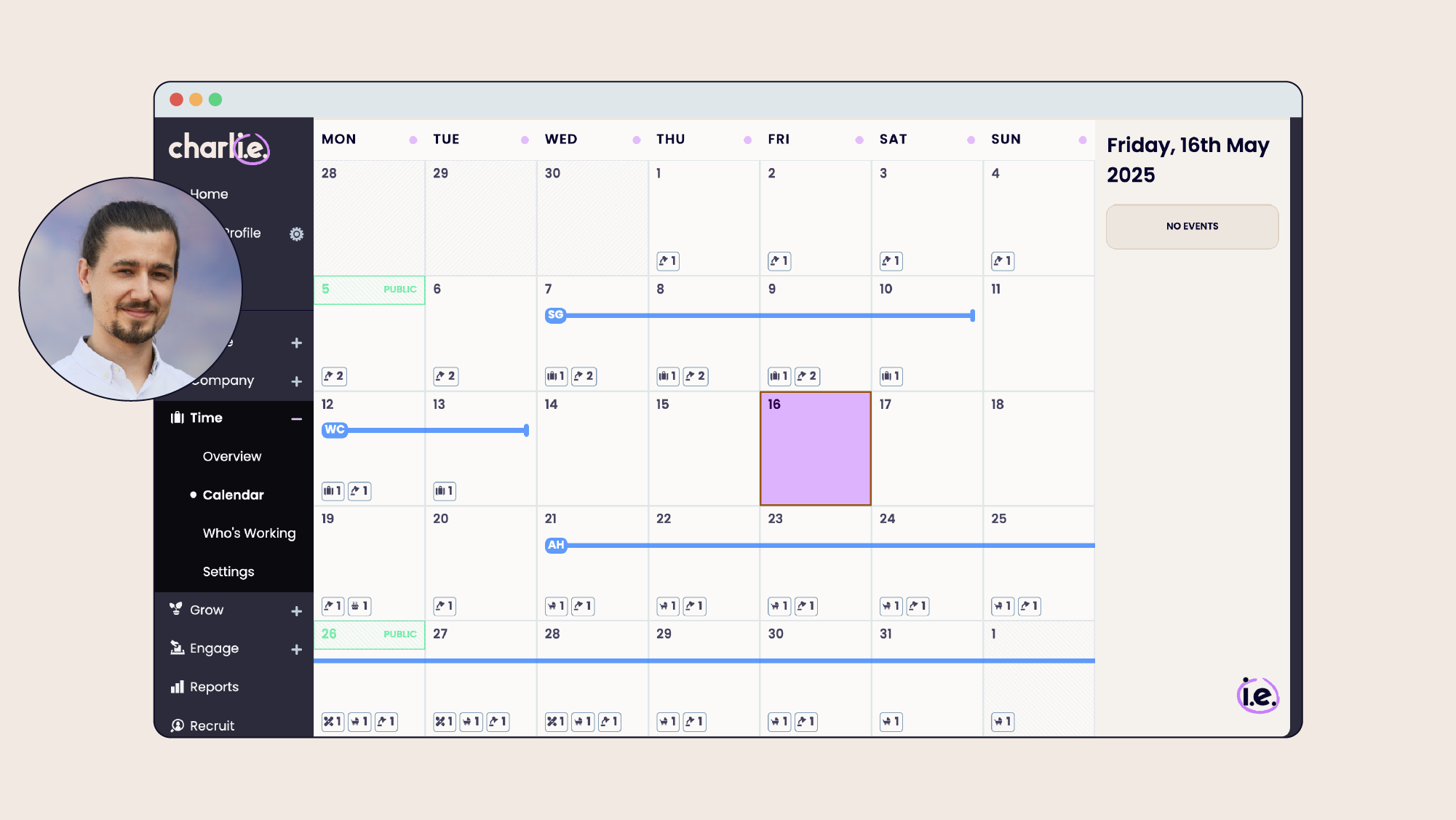This screenshot has height=820, width=1456.
Task: Open Overview under the Time section
Action: 231,456
